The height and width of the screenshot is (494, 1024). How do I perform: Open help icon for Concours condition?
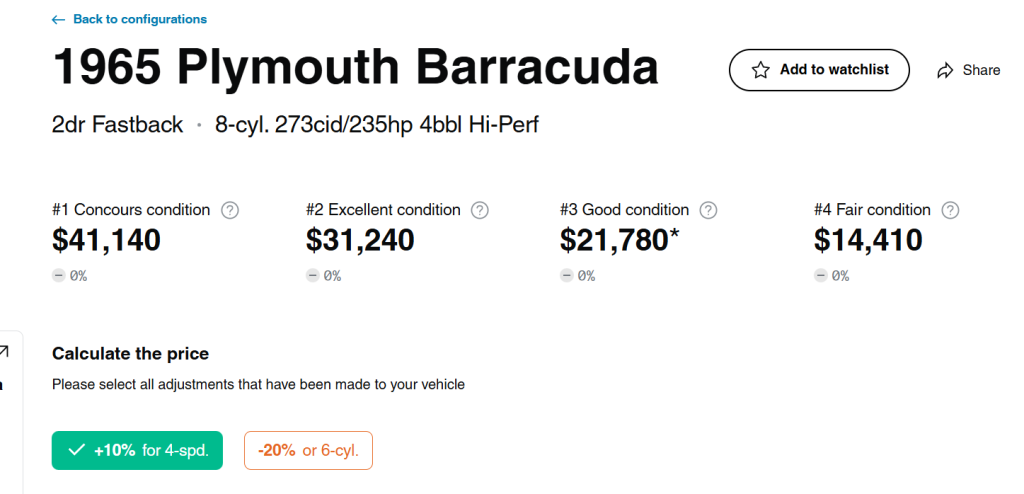click(x=230, y=210)
